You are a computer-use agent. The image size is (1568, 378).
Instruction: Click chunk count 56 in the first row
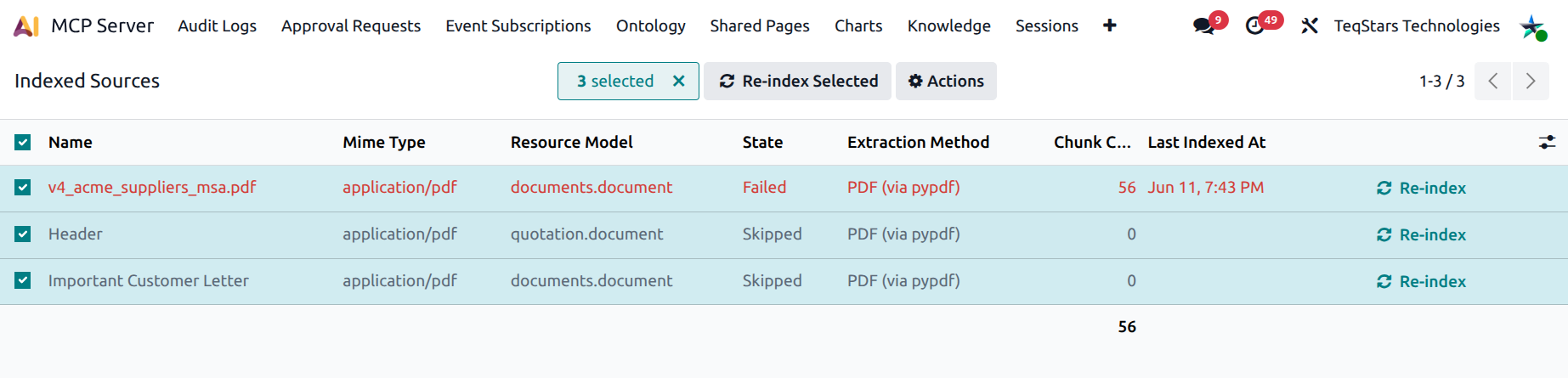[x=1127, y=188]
